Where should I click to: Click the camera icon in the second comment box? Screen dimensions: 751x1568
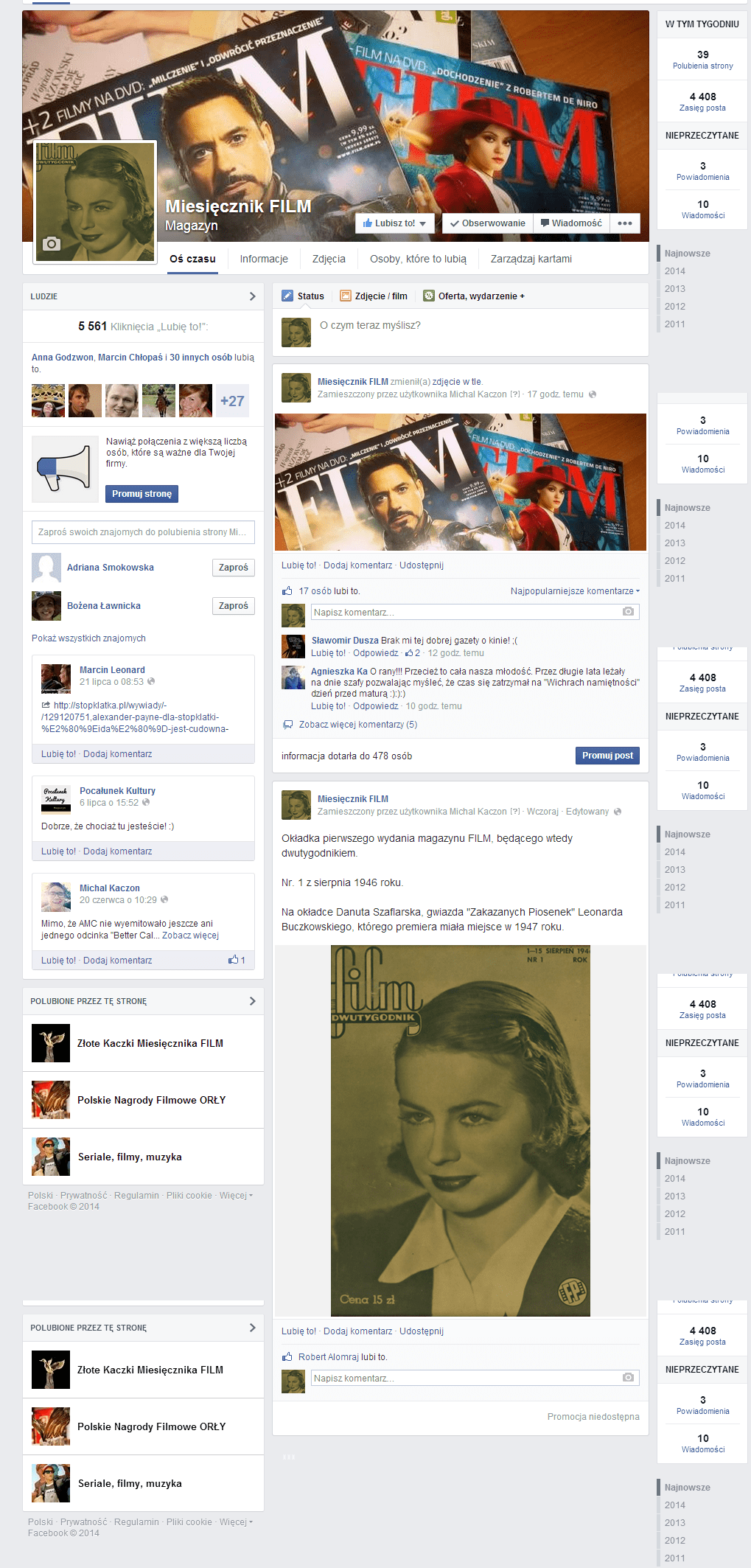(x=628, y=1378)
